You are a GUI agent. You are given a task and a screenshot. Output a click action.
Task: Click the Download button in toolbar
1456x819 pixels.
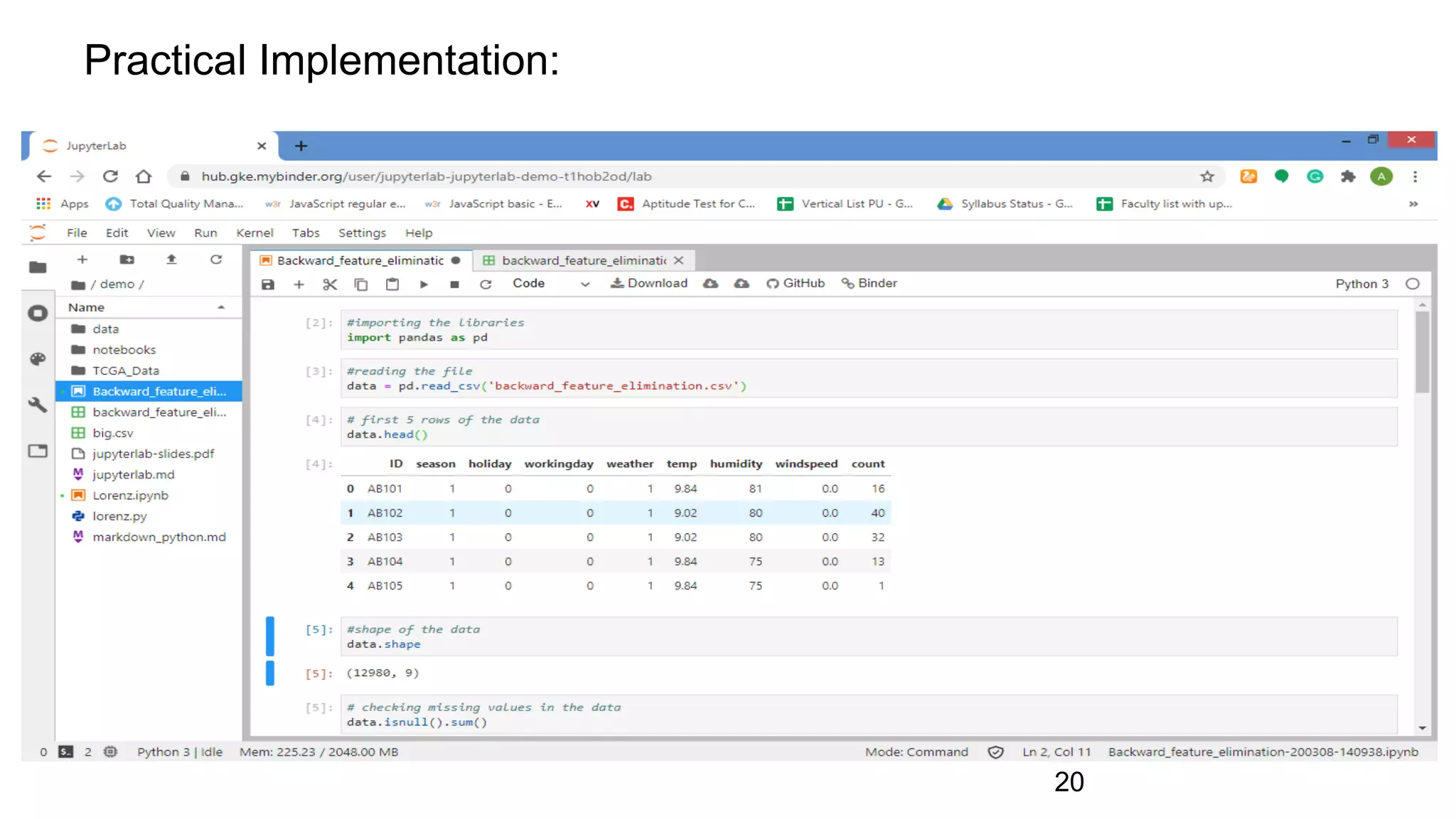(649, 283)
